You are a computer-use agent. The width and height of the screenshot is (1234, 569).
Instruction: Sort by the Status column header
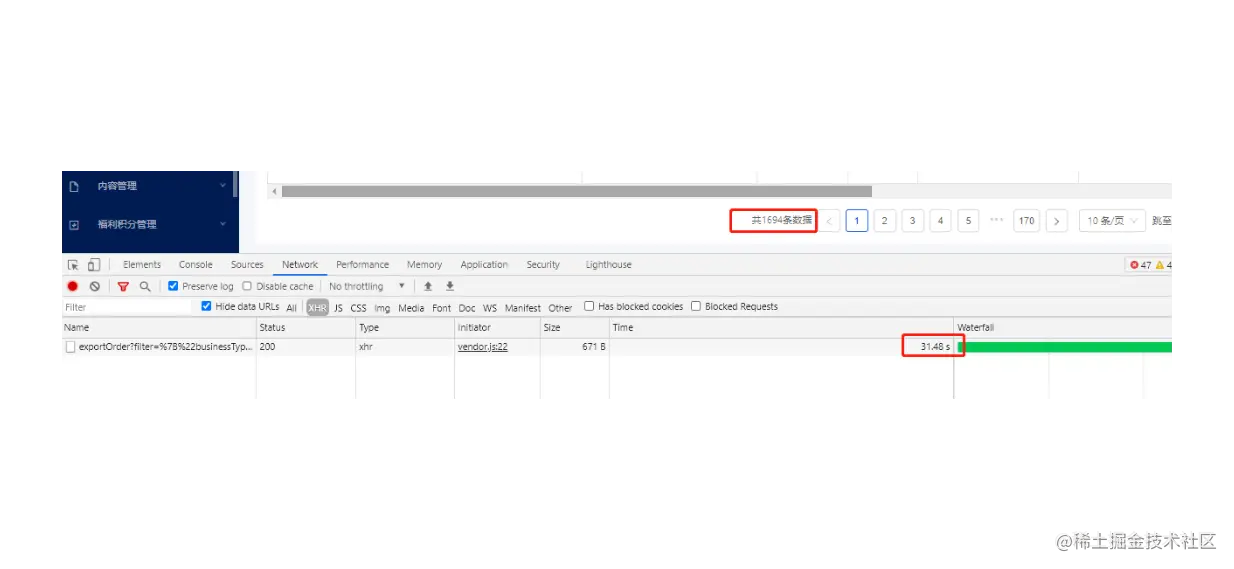coord(306,327)
